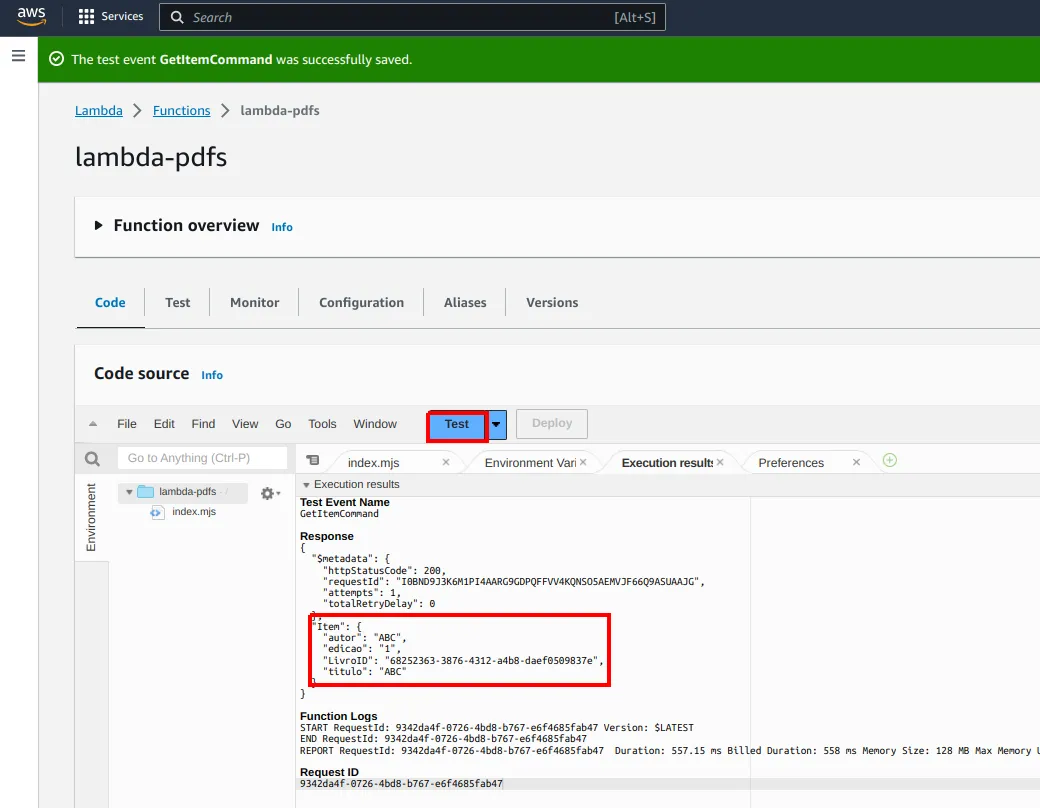This screenshot has width=1040, height=808.
Task: Switch to the Test tab
Action: click(x=177, y=303)
